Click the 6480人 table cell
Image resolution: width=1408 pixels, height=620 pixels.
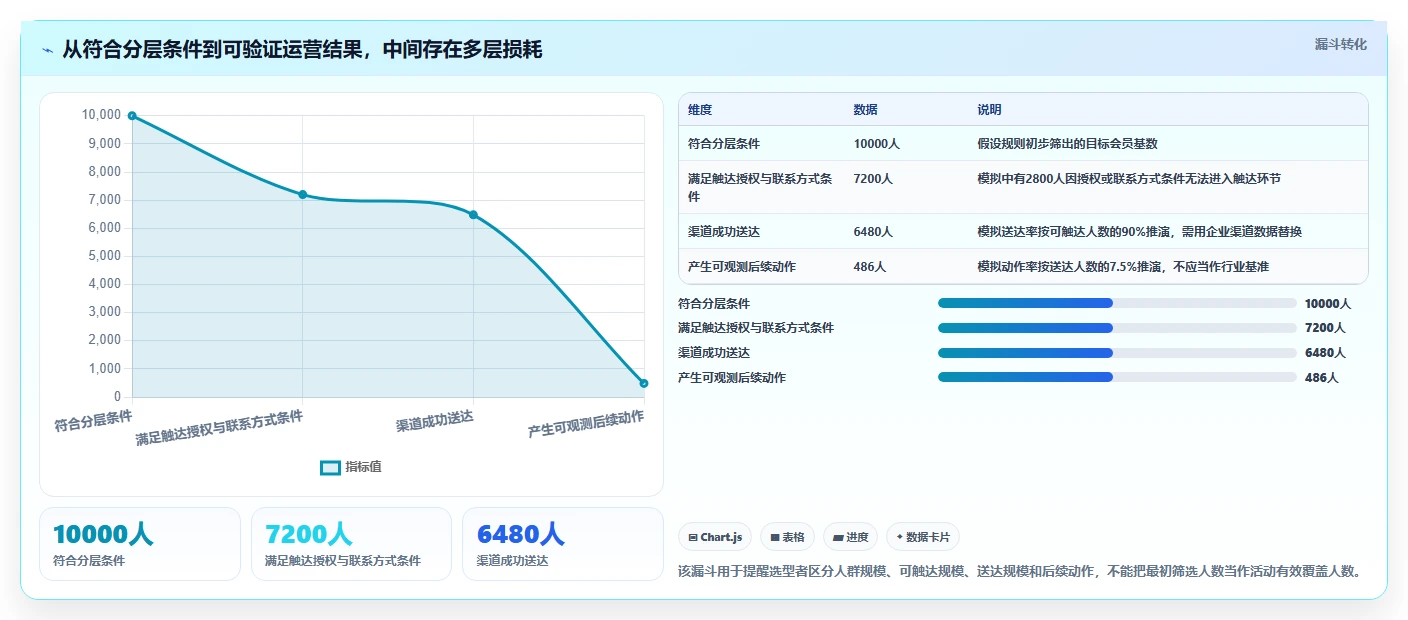click(x=873, y=232)
